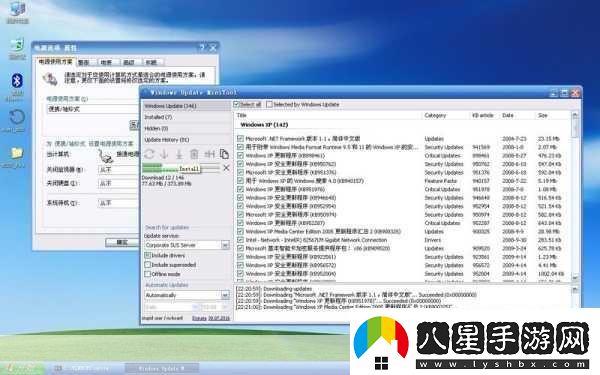Toggle the Select all checkbox
600x375 pixels.
[236, 104]
